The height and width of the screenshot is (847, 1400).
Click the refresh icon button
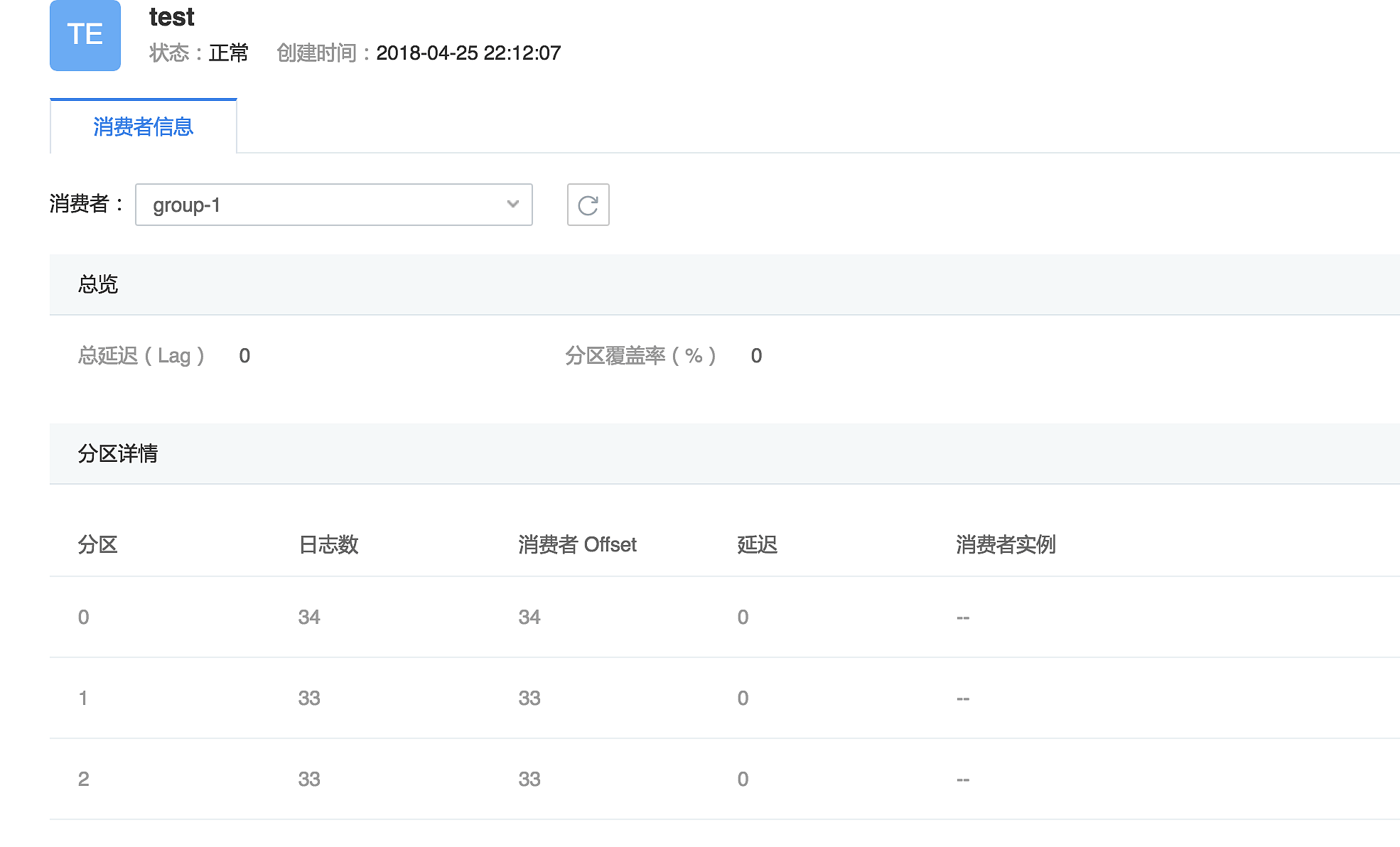[x=588, y=205]
